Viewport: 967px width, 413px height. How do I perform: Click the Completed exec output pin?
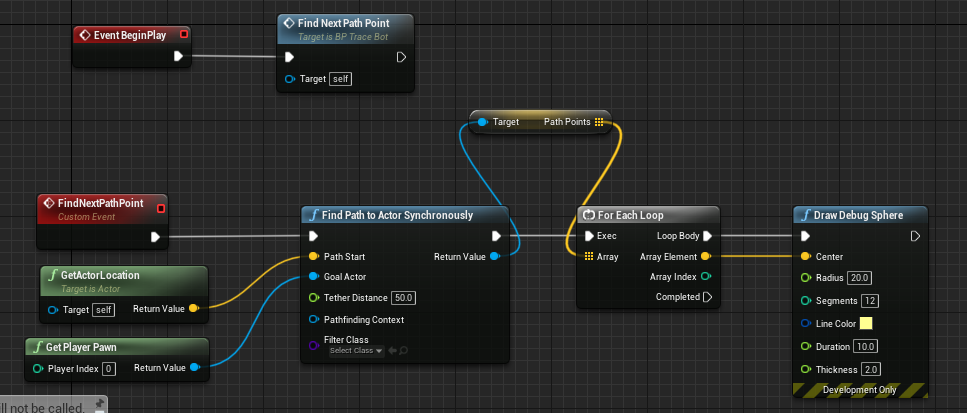pos(707,297)
